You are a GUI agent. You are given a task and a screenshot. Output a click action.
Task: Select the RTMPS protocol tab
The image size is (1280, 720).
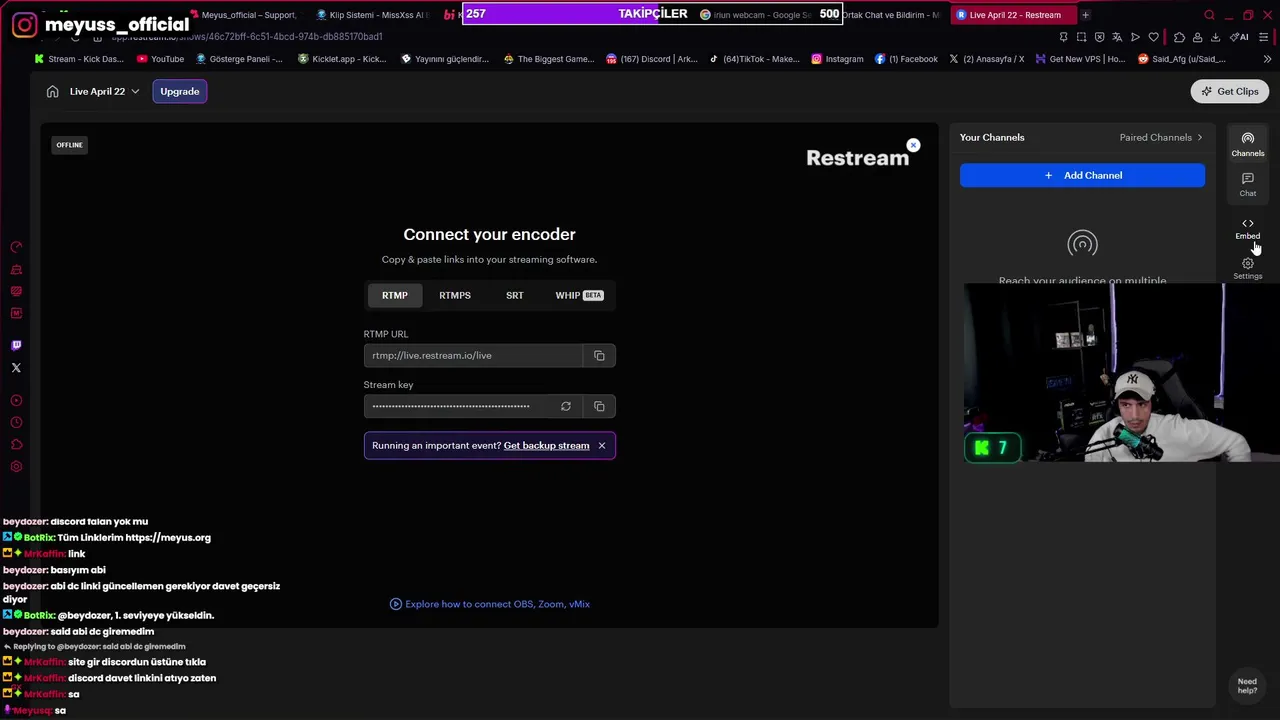tap(455, 295)
